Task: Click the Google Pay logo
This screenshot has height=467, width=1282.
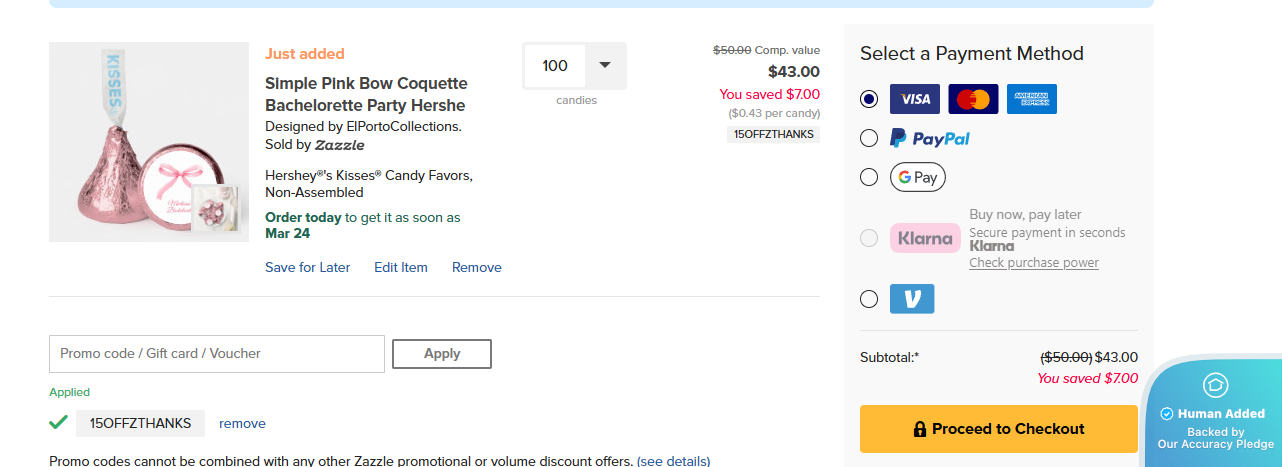Action: coord(917,177)
